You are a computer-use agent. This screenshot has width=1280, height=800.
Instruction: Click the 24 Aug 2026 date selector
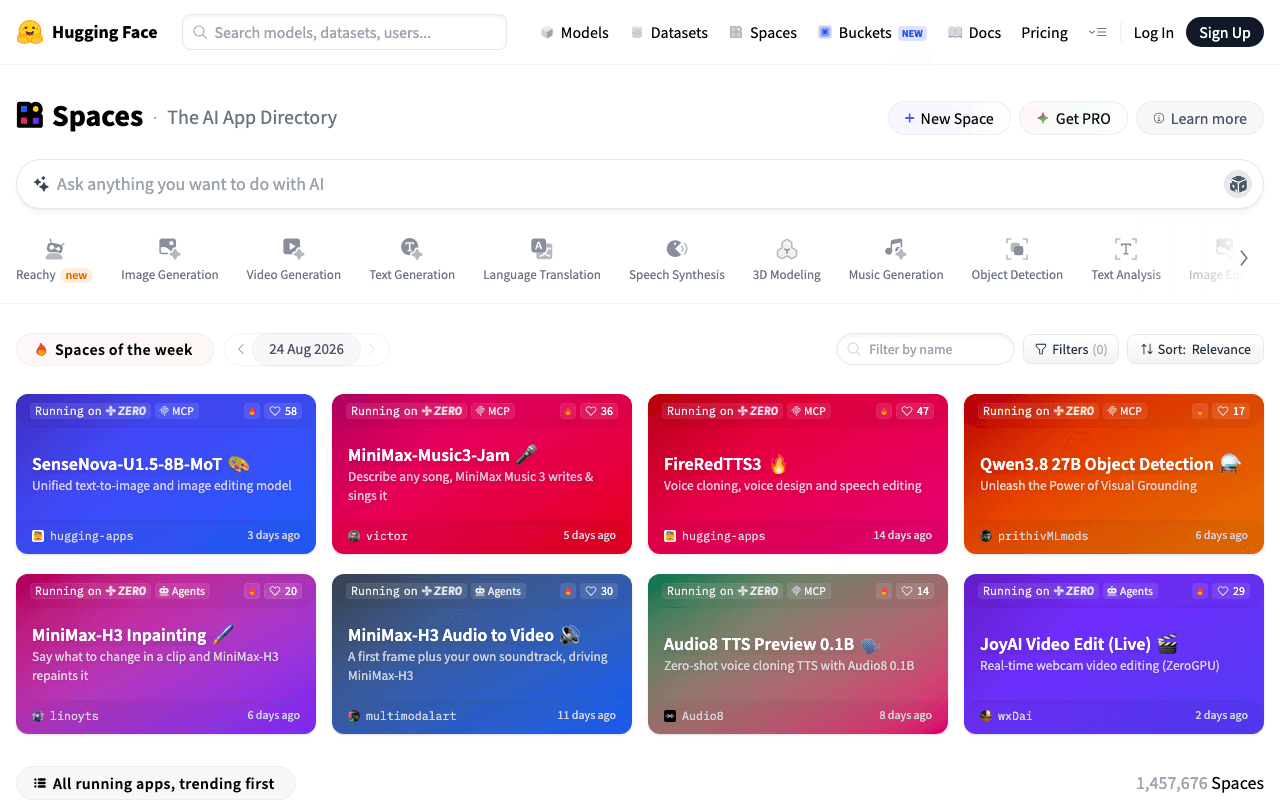pyautogui.click(x=306, y=349)
